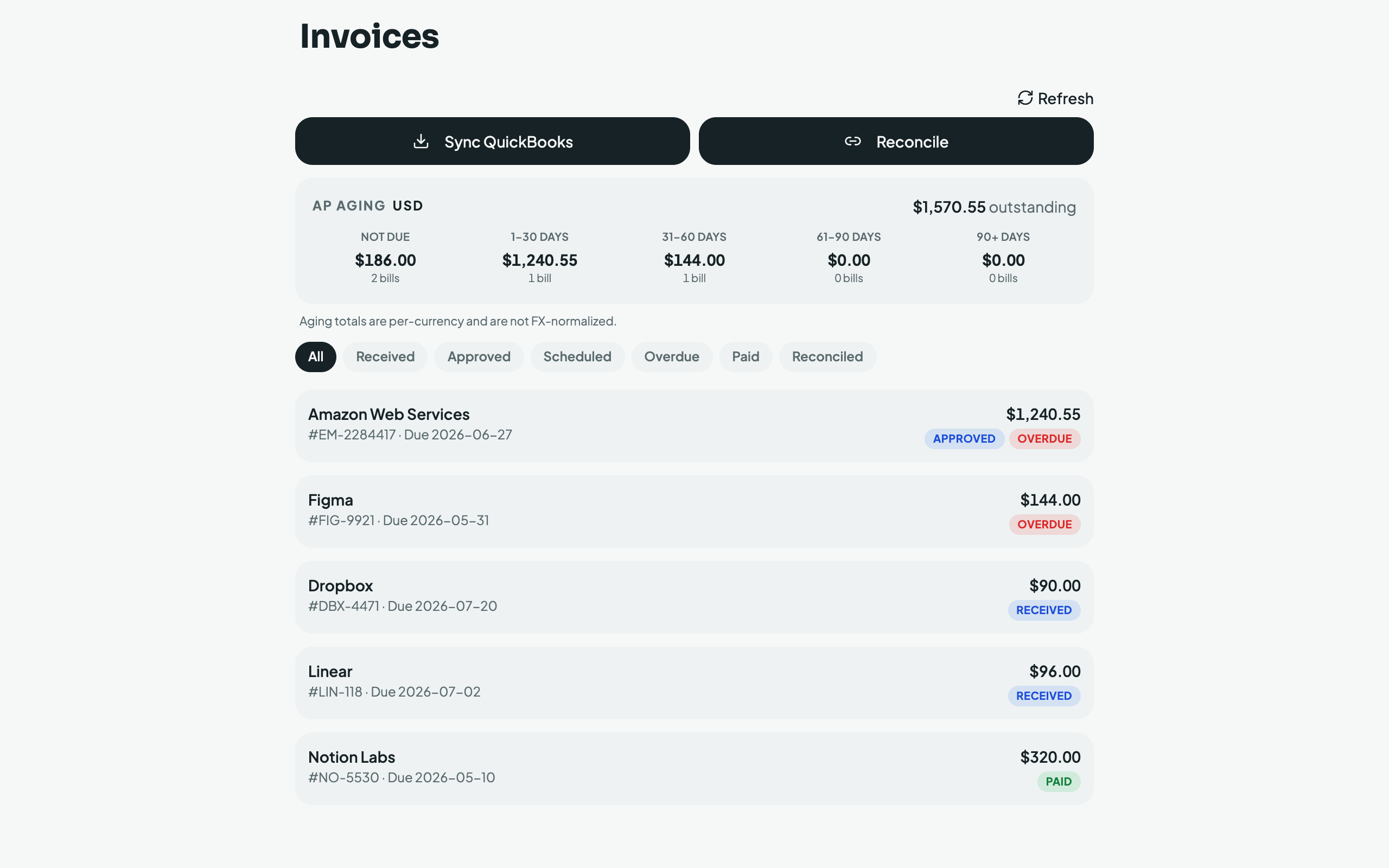The width and height of the screenshot is (1389, 868).
Task: Click the Reconcile button label
Action: click(x=912, y=142)
